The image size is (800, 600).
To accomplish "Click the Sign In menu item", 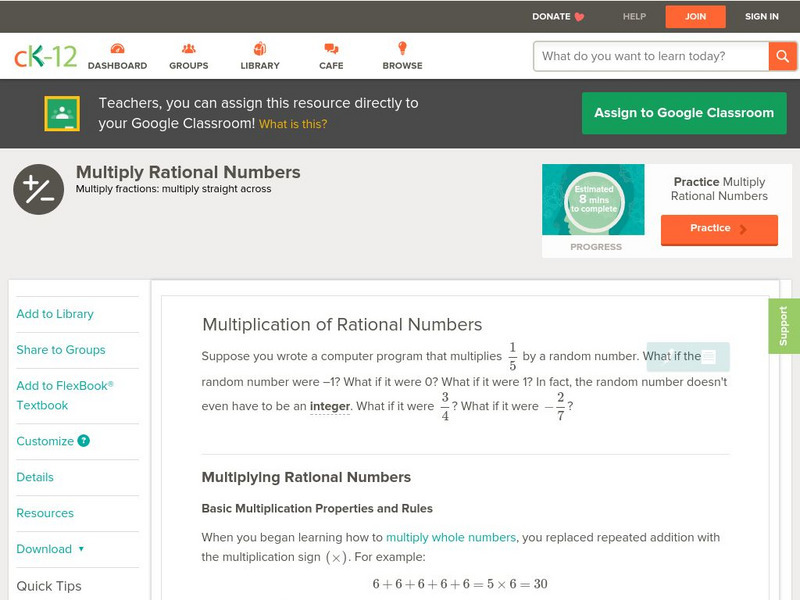I will point(762,17).
